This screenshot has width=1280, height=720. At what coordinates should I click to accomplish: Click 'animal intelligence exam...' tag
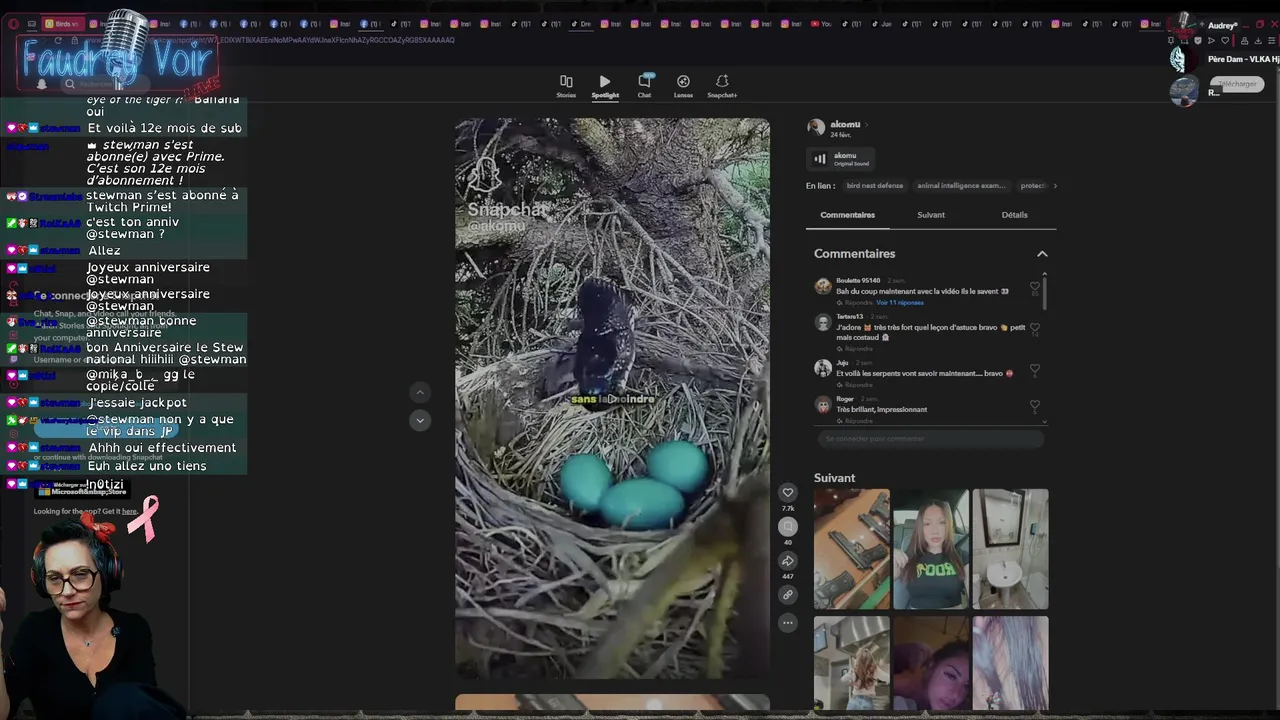[x=961, y=186]
